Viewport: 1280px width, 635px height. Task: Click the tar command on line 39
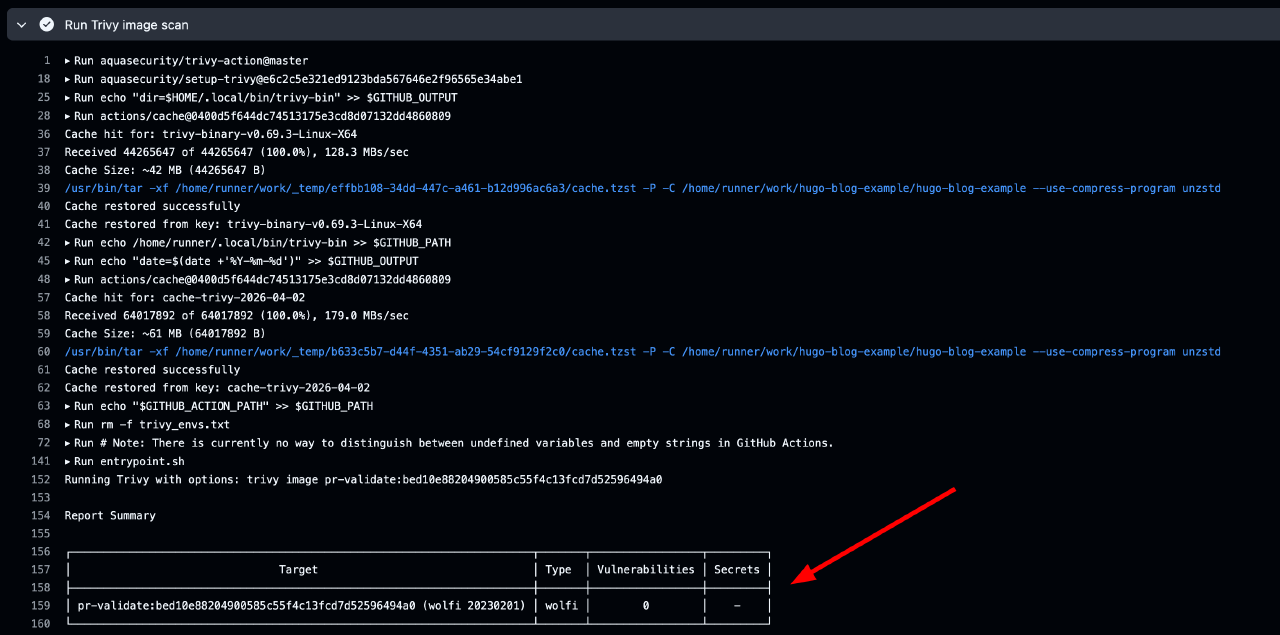point(642,188)
